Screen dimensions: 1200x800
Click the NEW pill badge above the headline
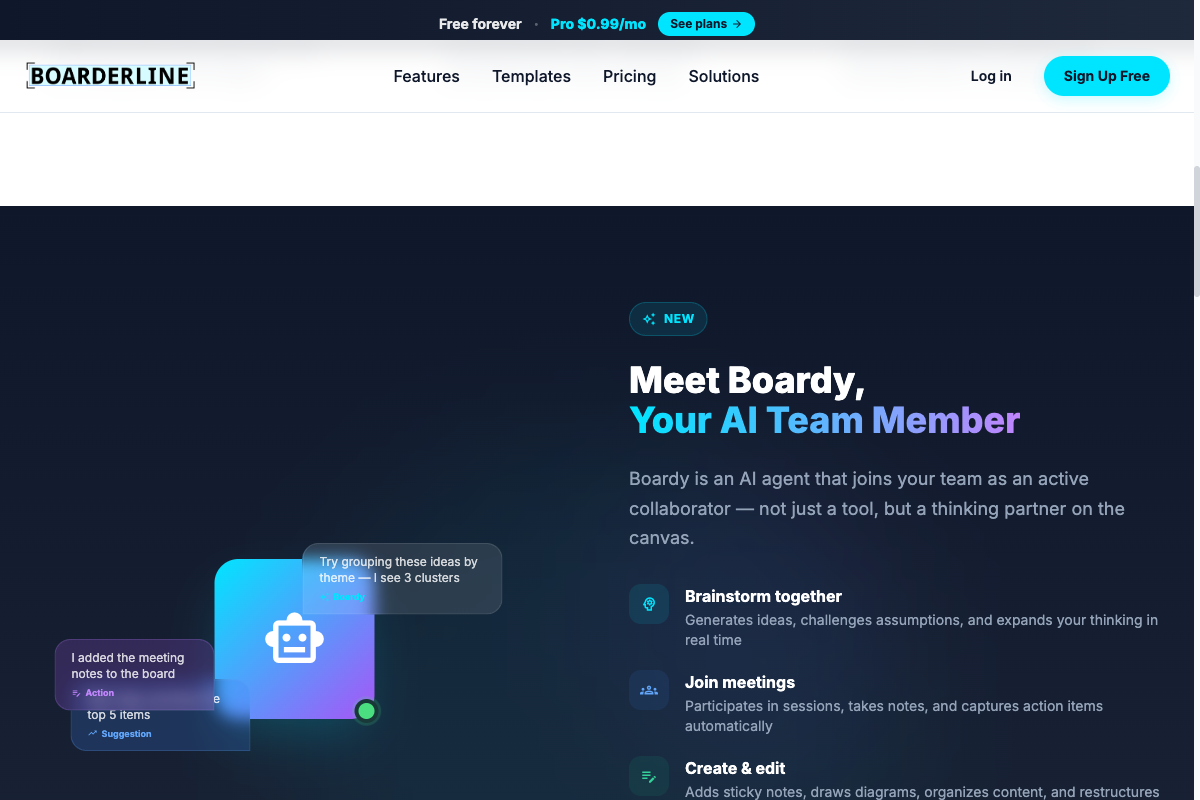pos(667,318)
